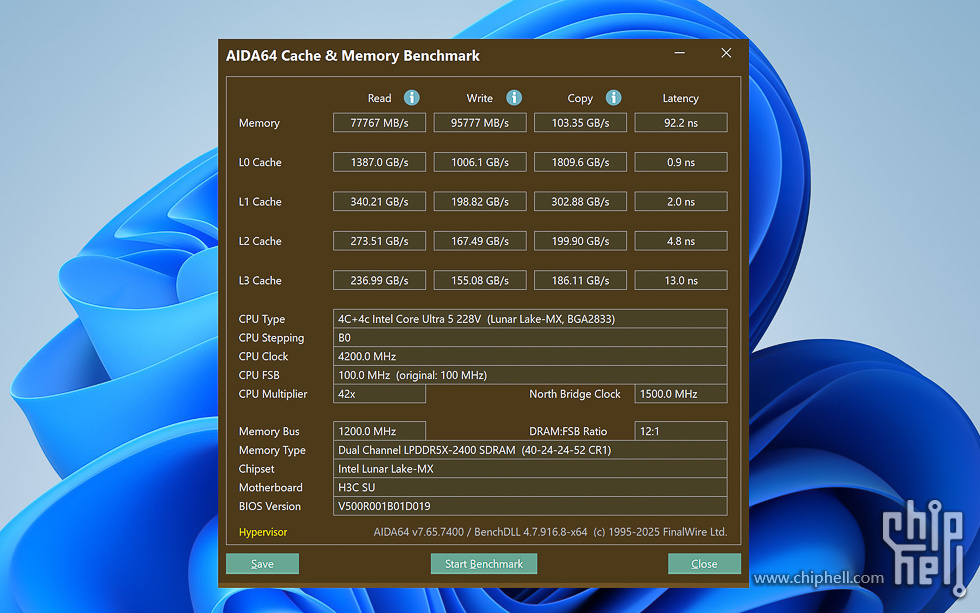
Task: Click L3 Cache Read value 236.99 GB/s
Action: (379, 280)
